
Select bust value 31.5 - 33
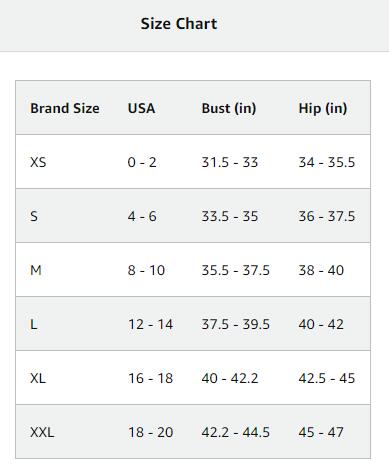pos(230,162)
